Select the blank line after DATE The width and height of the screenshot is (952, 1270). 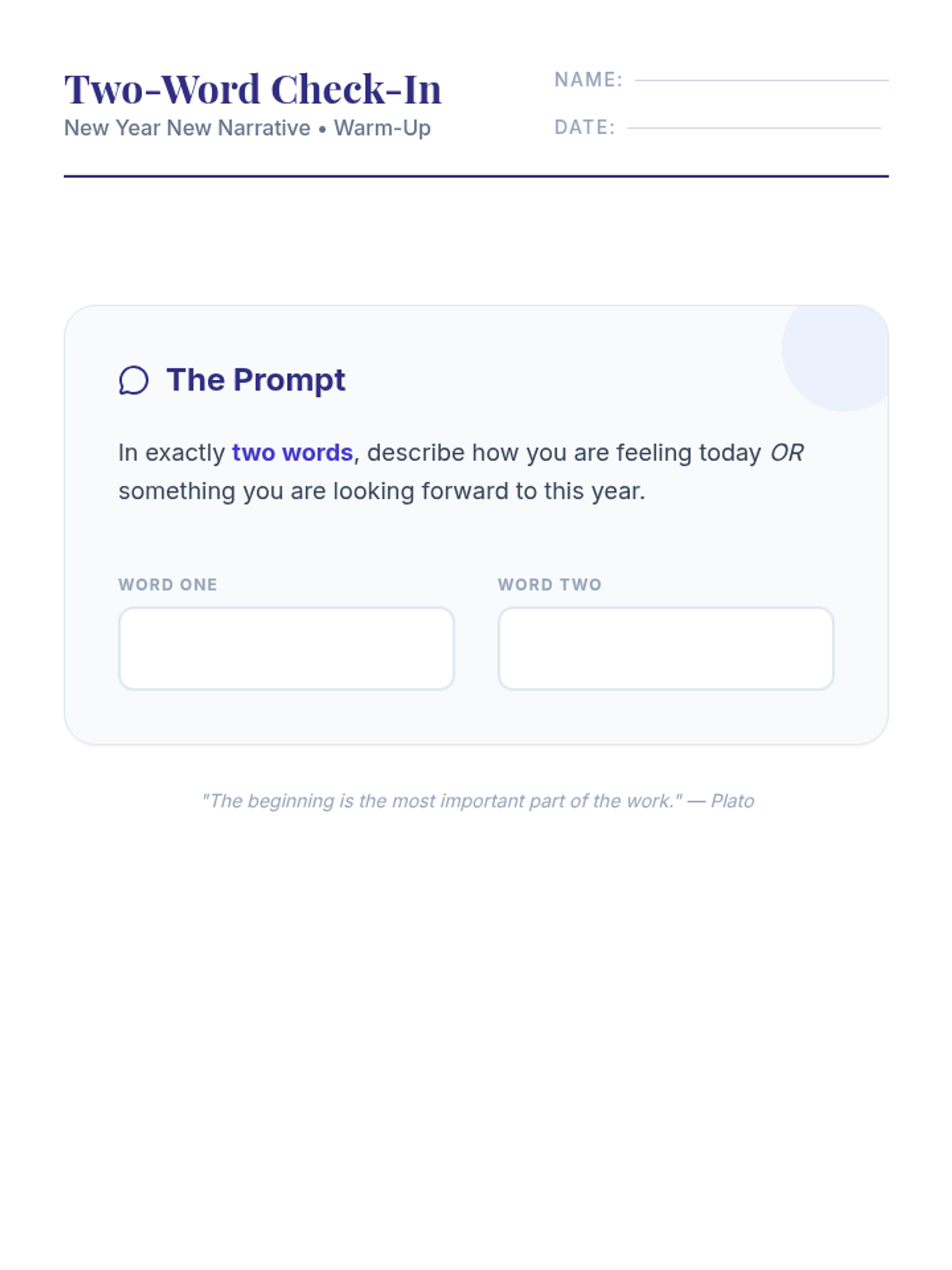(753, 127)
